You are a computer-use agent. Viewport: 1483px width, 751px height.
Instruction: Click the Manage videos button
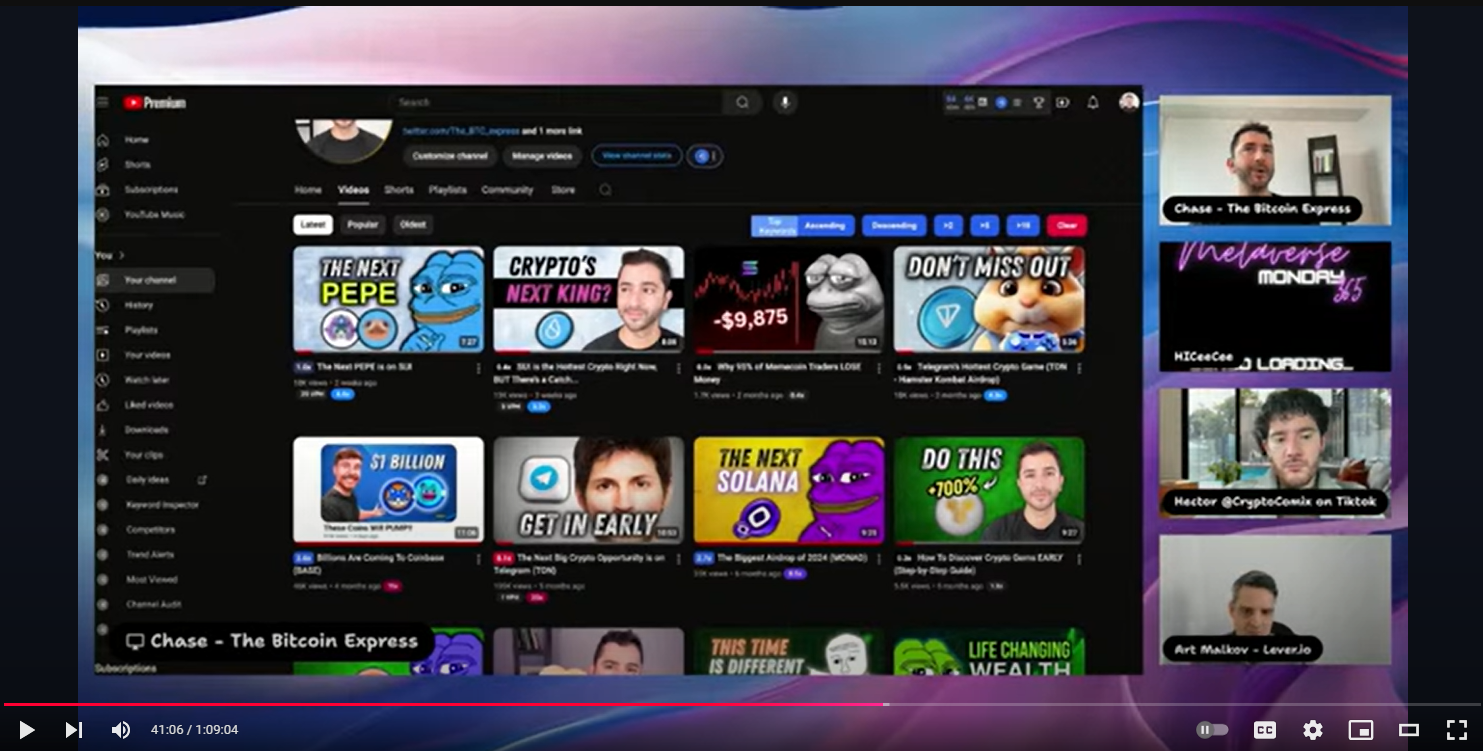click(x=542, y=156)
